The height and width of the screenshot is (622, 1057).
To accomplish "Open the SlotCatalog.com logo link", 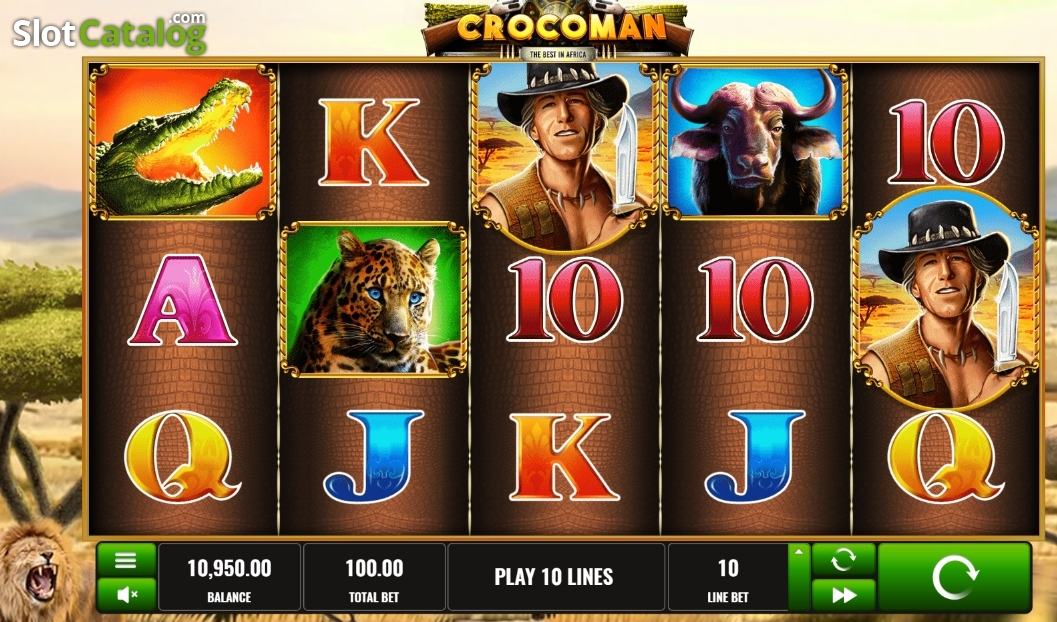I will coord(109,32).
